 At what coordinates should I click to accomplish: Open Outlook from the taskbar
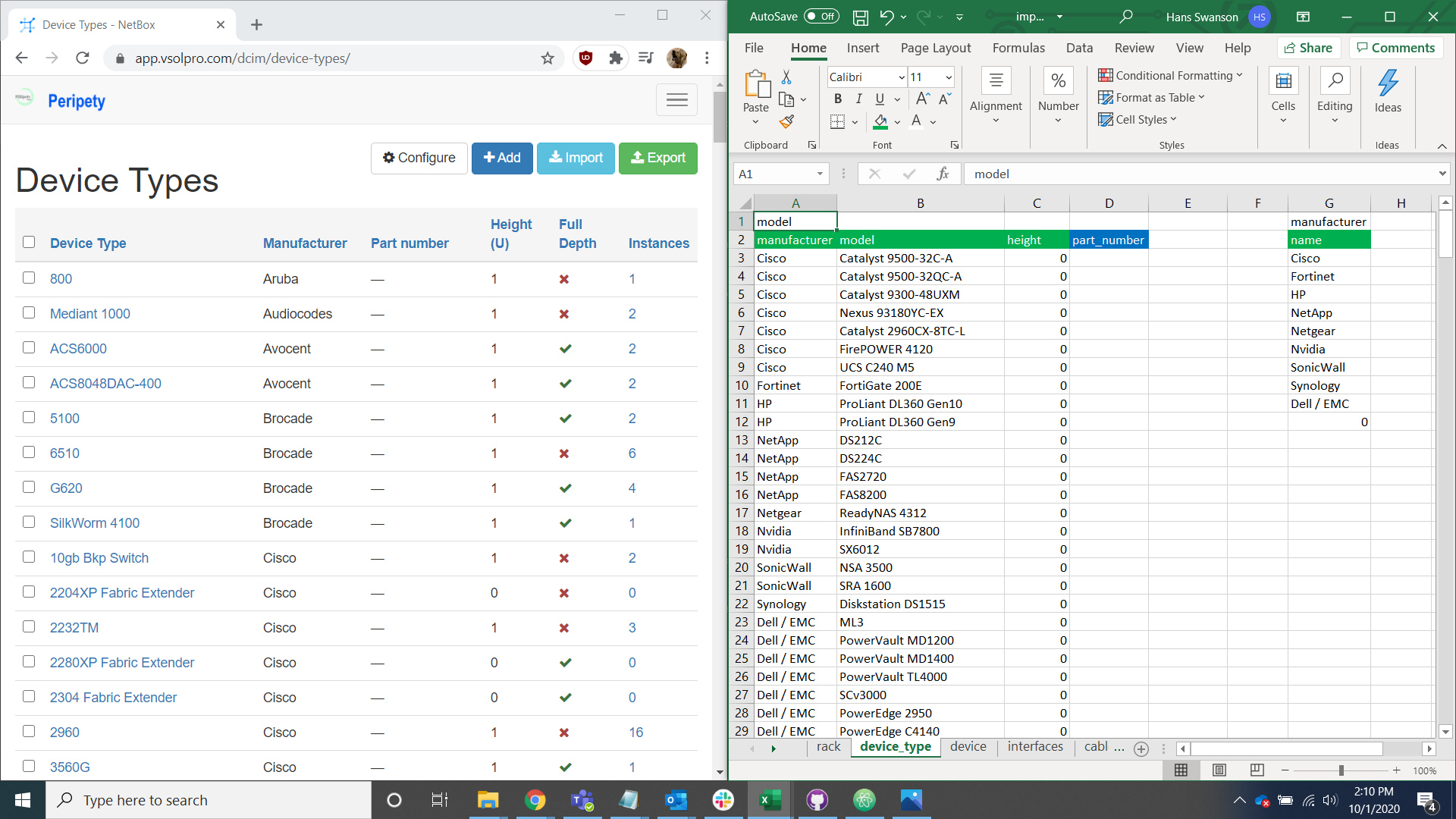coord(676,800)
